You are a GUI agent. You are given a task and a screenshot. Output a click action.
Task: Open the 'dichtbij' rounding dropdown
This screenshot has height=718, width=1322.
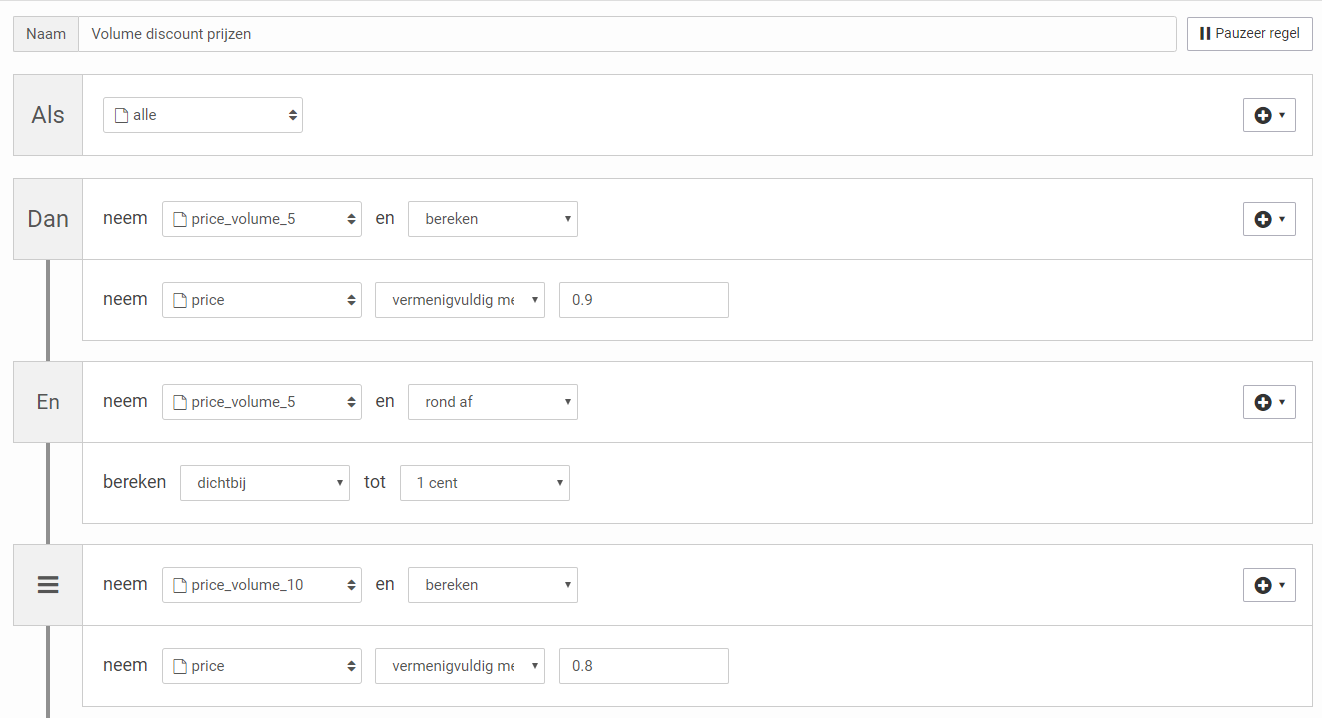[x=265, y=483]
